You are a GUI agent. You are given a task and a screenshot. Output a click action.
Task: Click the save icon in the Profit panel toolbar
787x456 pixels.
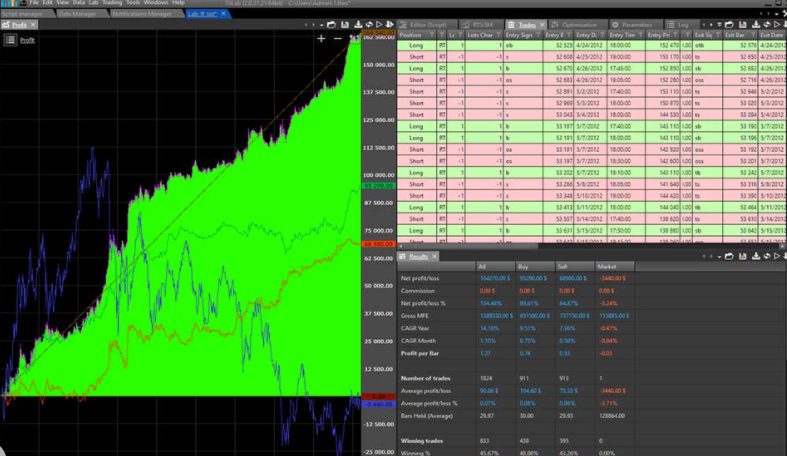(x=345, y=24)
